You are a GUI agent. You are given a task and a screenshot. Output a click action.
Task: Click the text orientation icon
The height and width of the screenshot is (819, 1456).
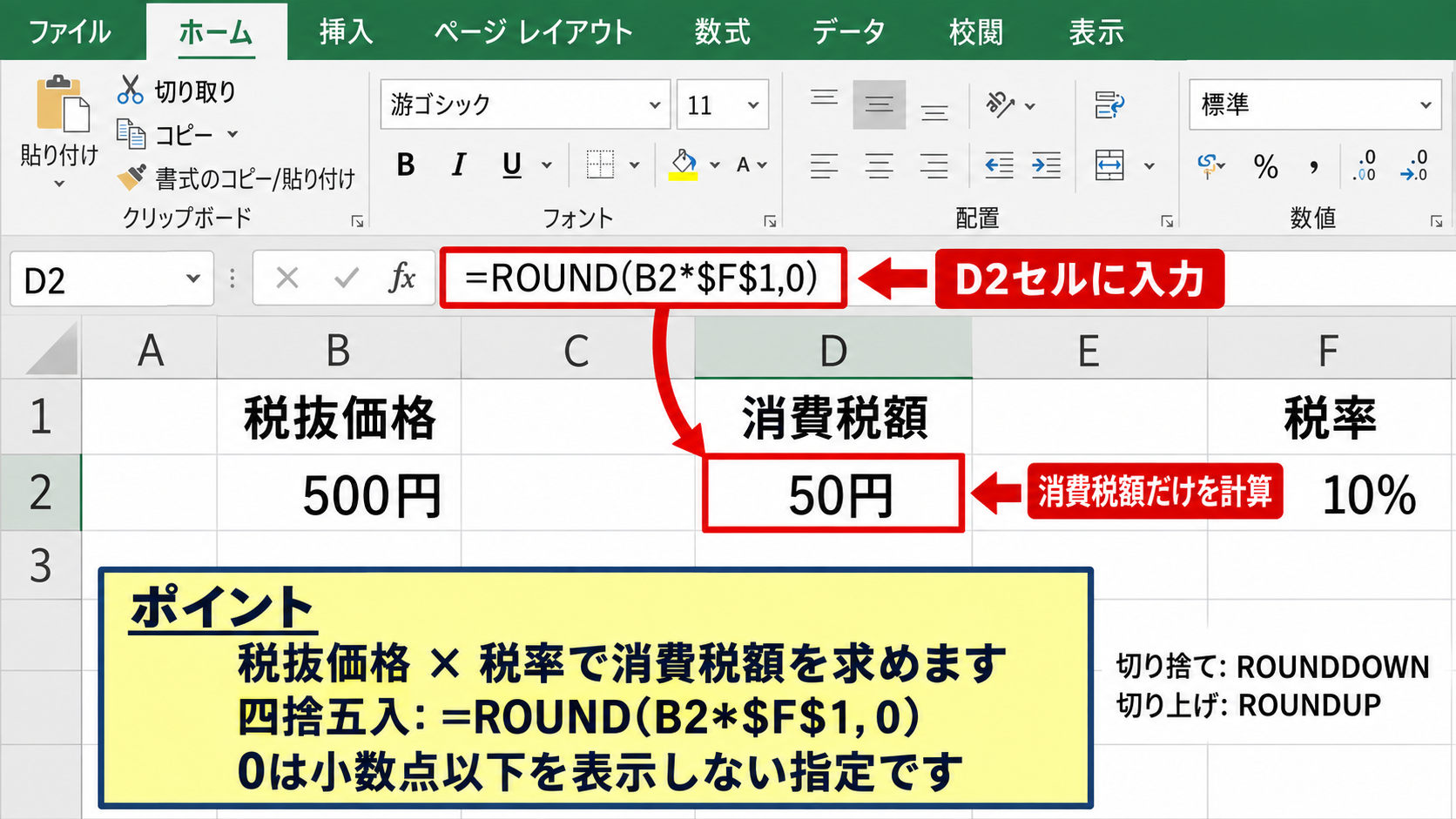pyautogui.click(x=1000, y=104)
